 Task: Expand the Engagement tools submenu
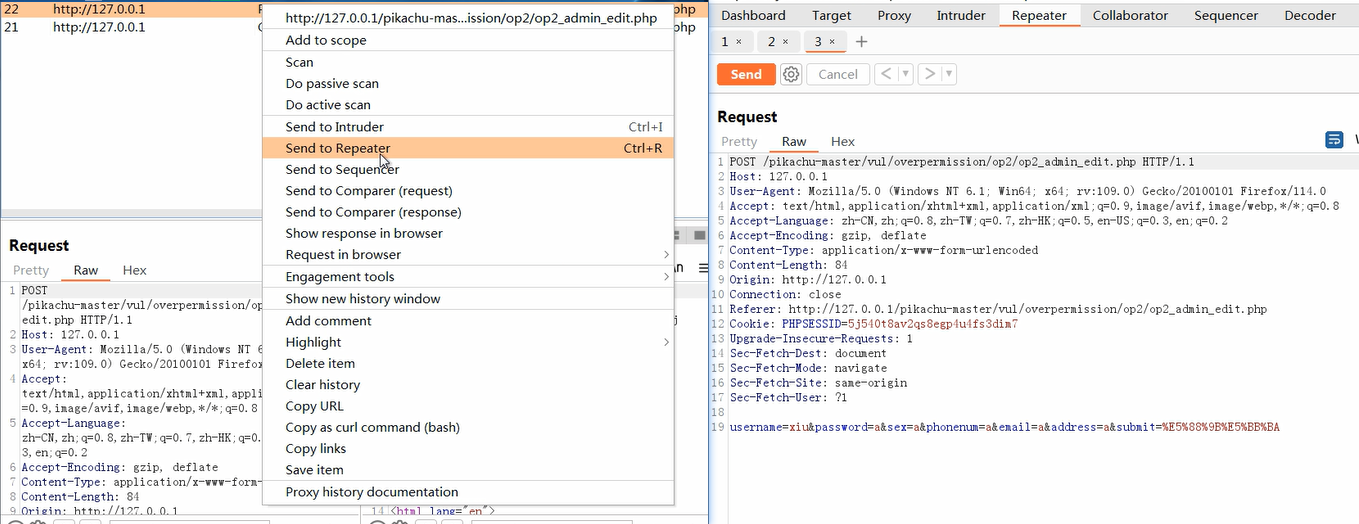point(468,277)
